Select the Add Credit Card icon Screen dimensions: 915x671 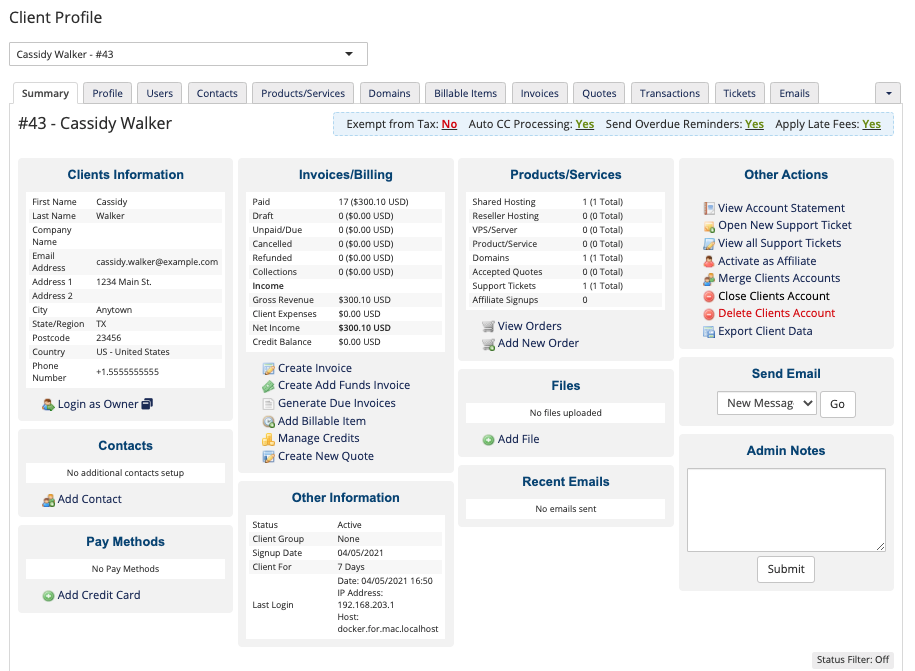(48, 594)
